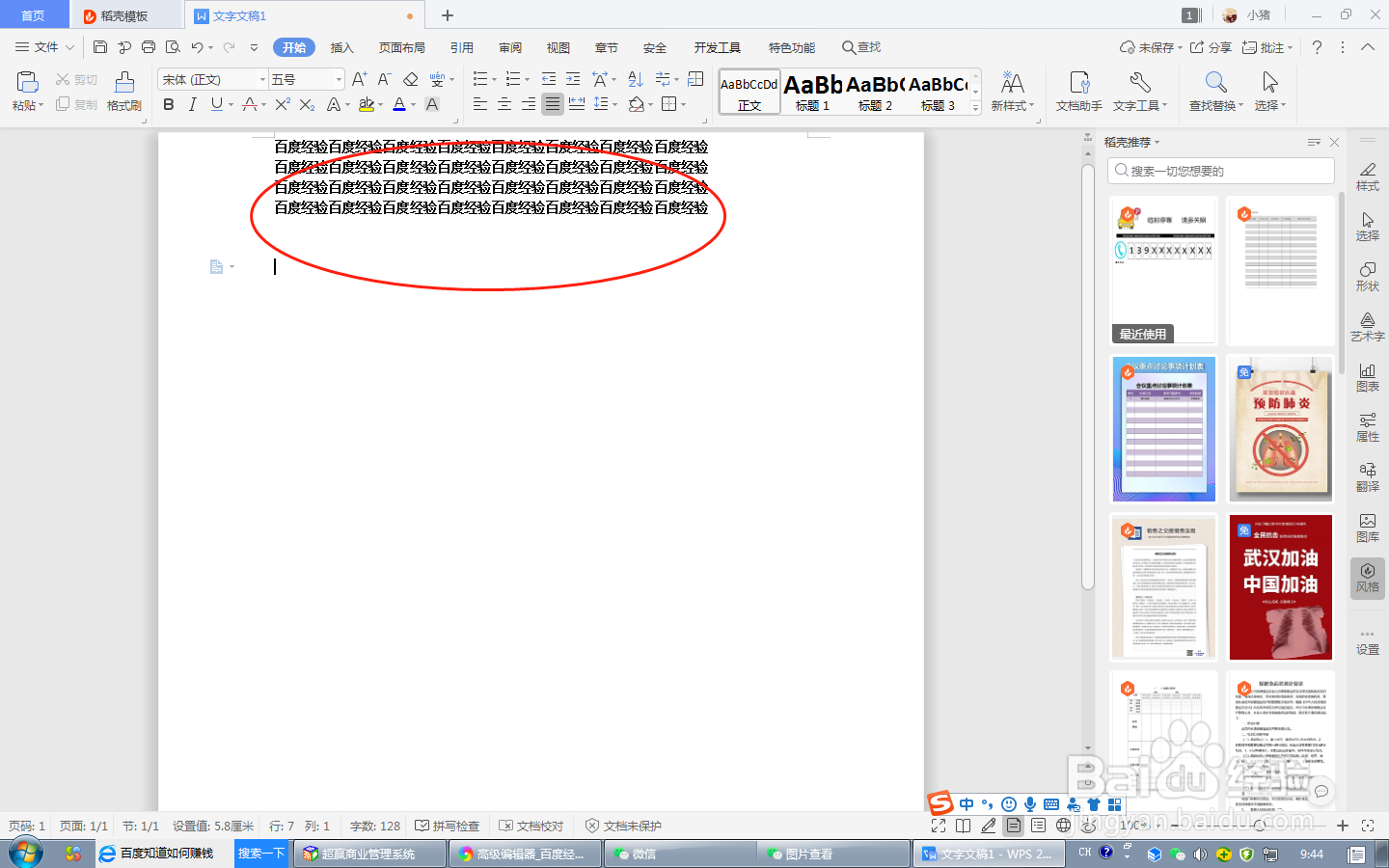Select 武汉加油 中国加油 template thumbnail
Screen dimensions: 1389x868
tap(1281, 587)
